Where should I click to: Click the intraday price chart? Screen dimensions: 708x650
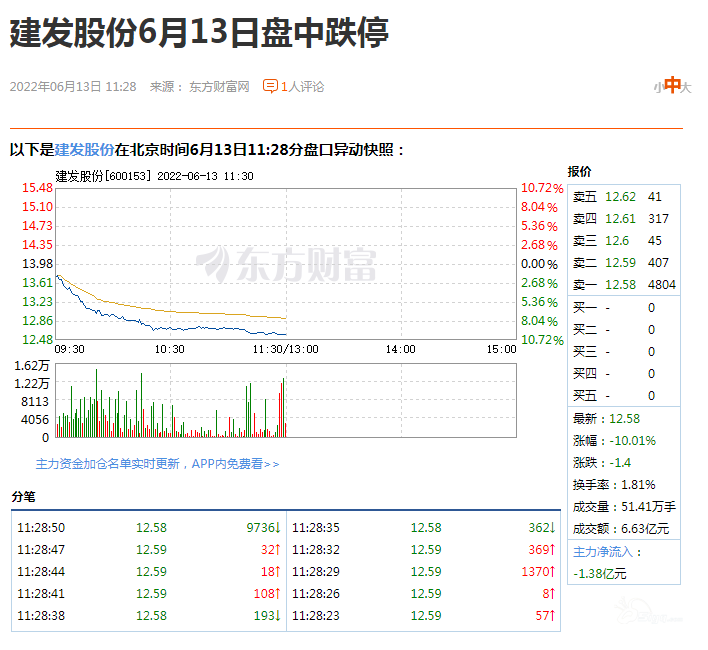(x=286, y=264)
